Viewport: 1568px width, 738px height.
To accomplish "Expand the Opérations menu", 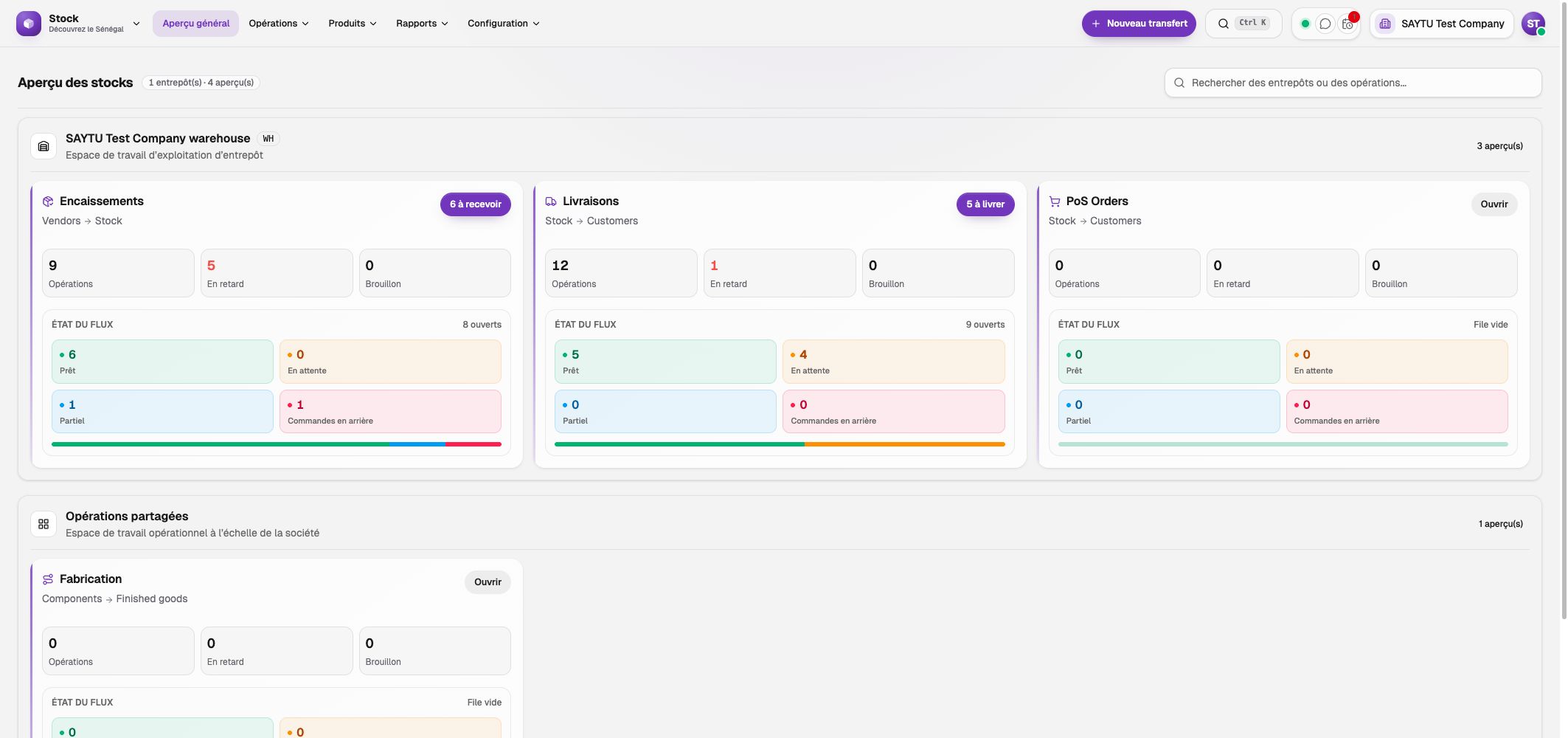I will pos(279,24).
